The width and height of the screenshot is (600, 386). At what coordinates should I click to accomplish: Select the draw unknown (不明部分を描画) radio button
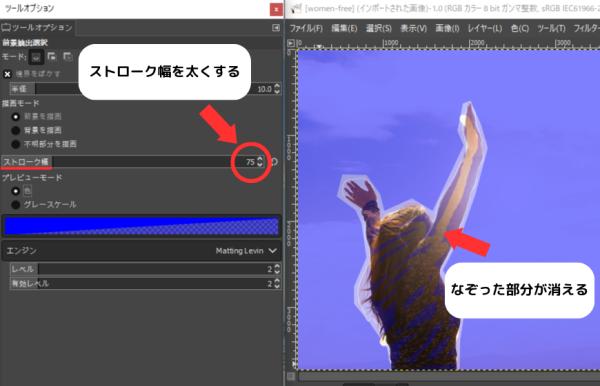pyautogui.click(x=16, y=144)
